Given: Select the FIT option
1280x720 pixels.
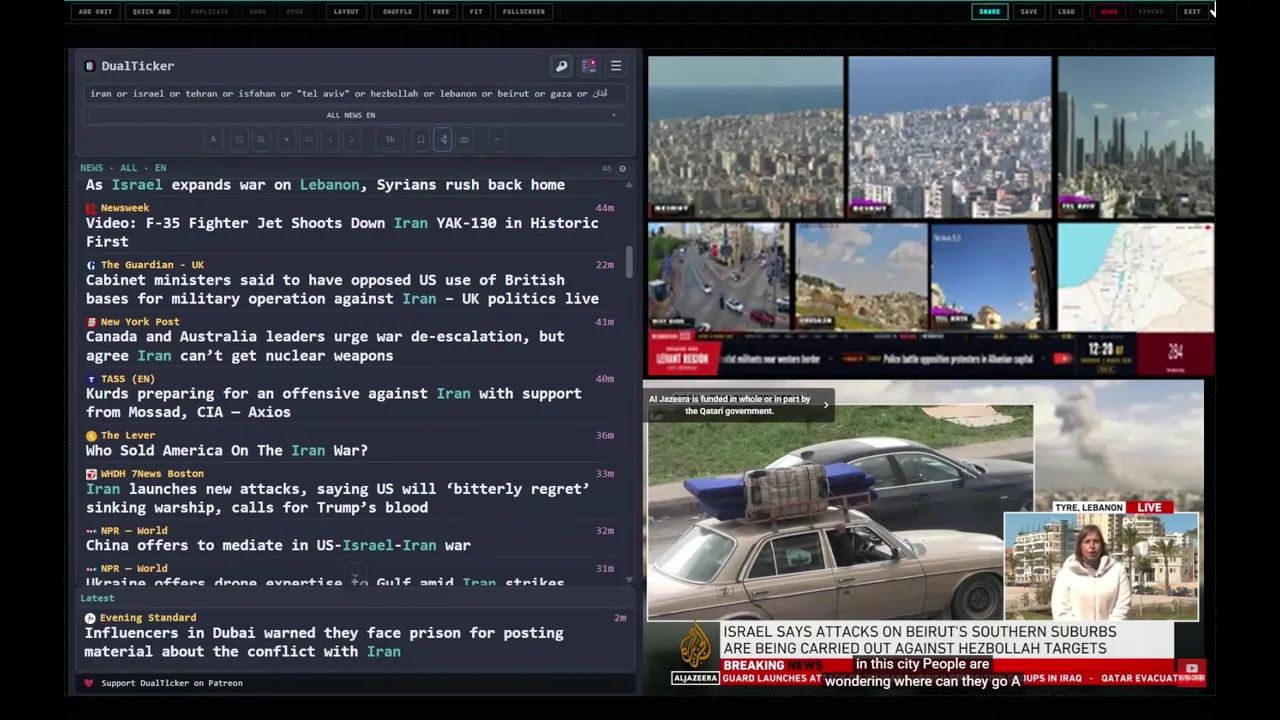Looking at the screenshot, I should [x=476, y=12].
